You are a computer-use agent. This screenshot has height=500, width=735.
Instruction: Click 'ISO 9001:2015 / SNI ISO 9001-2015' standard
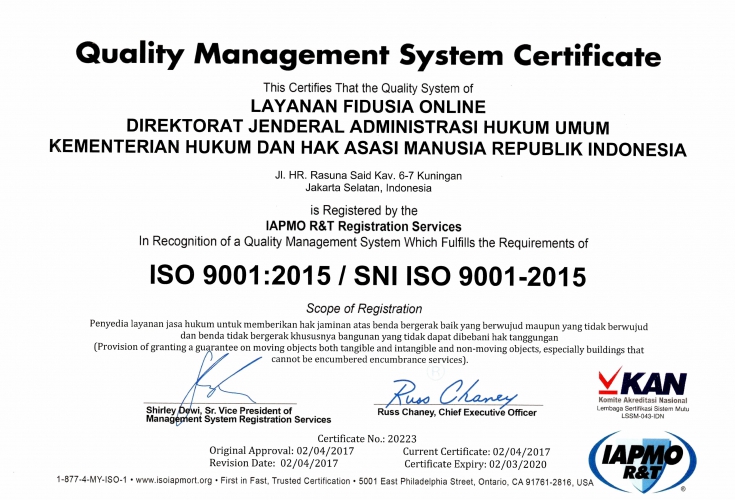(368, 276)
